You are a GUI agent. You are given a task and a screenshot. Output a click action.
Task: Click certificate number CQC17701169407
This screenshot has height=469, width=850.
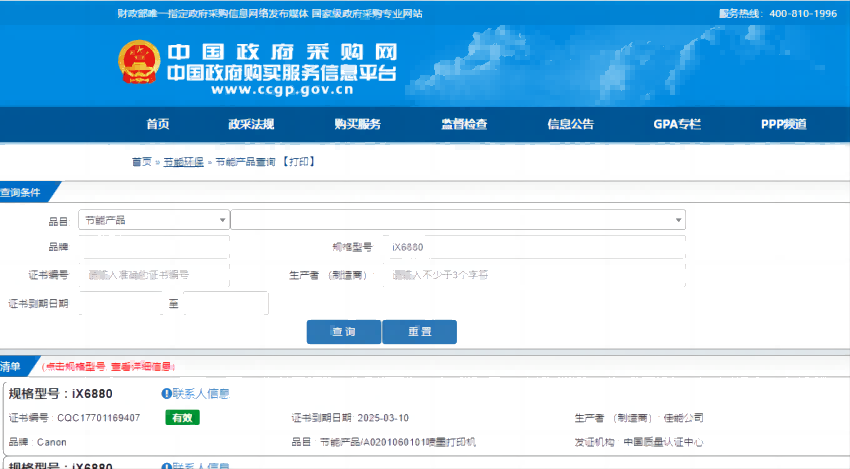(x=99, y=418)
